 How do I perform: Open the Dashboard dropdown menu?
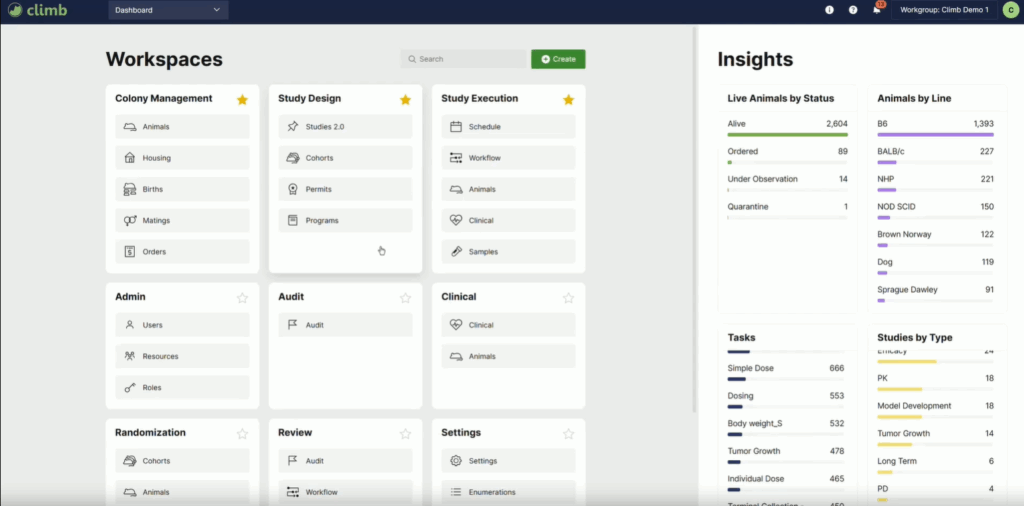(168, 10)
